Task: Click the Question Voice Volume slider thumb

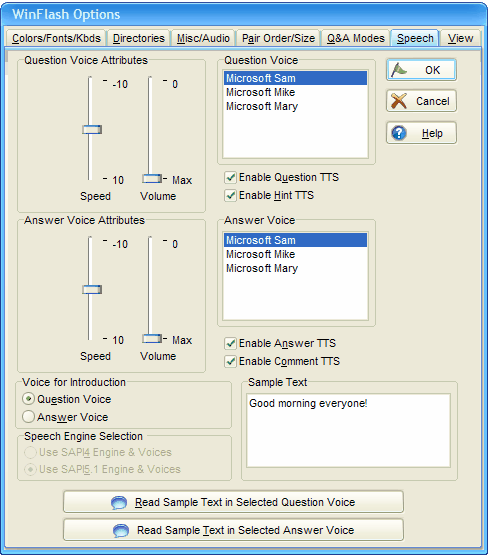Action: pos(152,178)
